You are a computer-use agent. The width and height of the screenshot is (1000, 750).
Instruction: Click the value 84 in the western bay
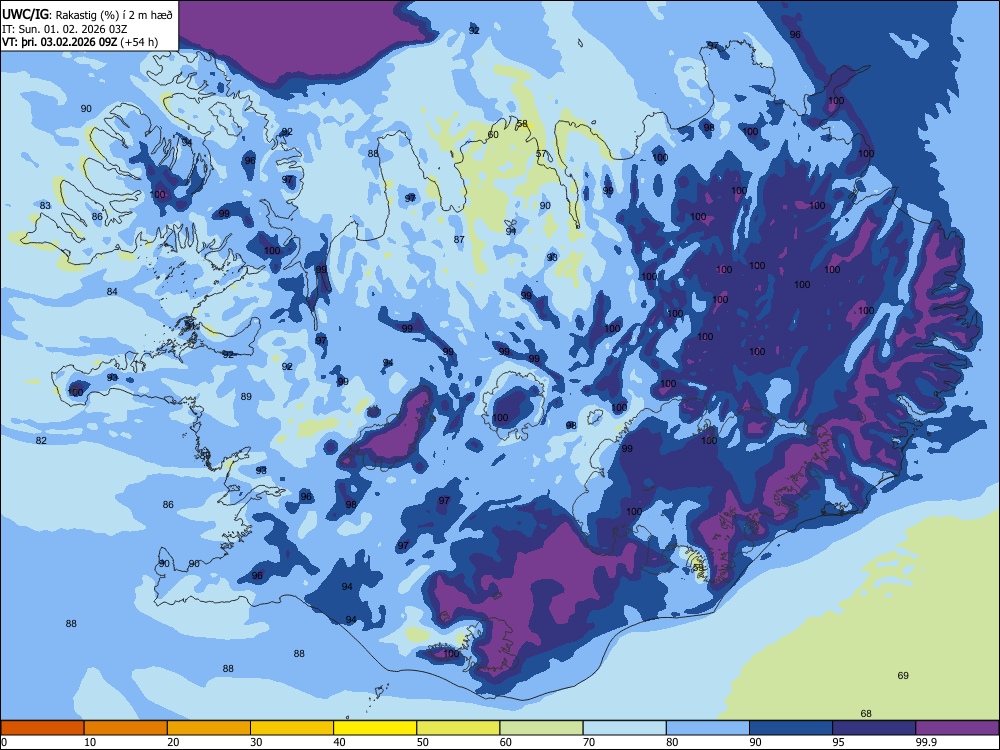pos(112,291)
